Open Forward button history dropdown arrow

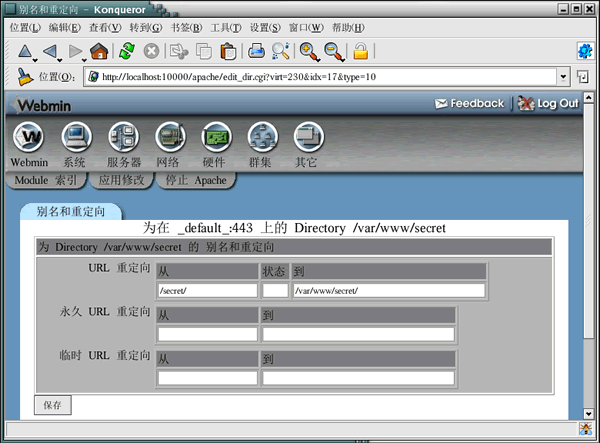click(x=84, y=60)
